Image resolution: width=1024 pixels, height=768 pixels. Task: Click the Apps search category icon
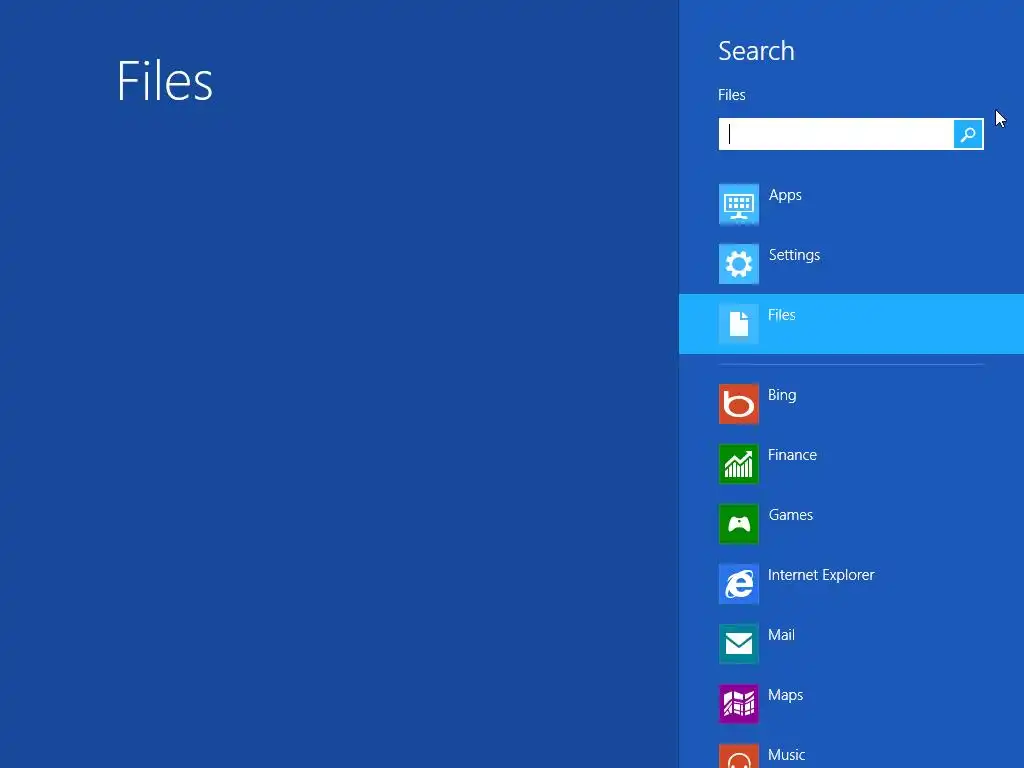coord(739,204)
